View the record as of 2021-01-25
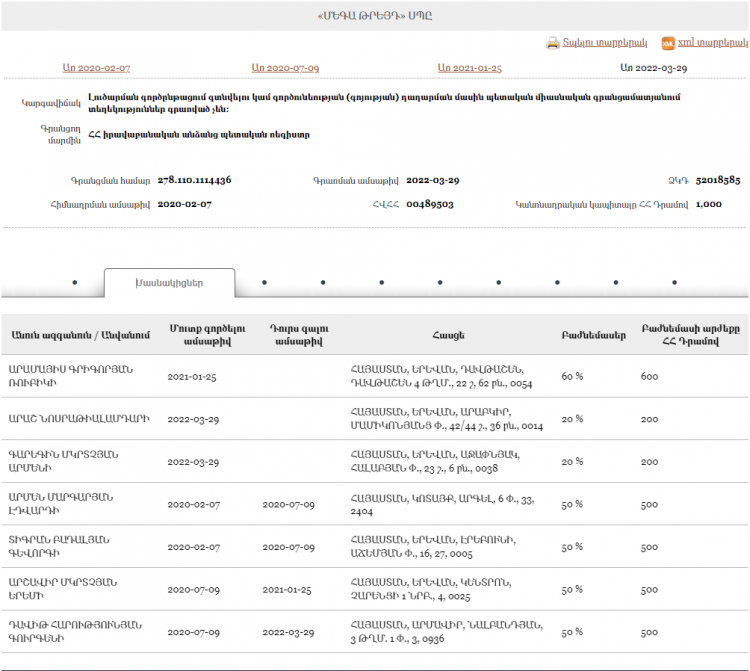750x671 pixels. [470, 68]
